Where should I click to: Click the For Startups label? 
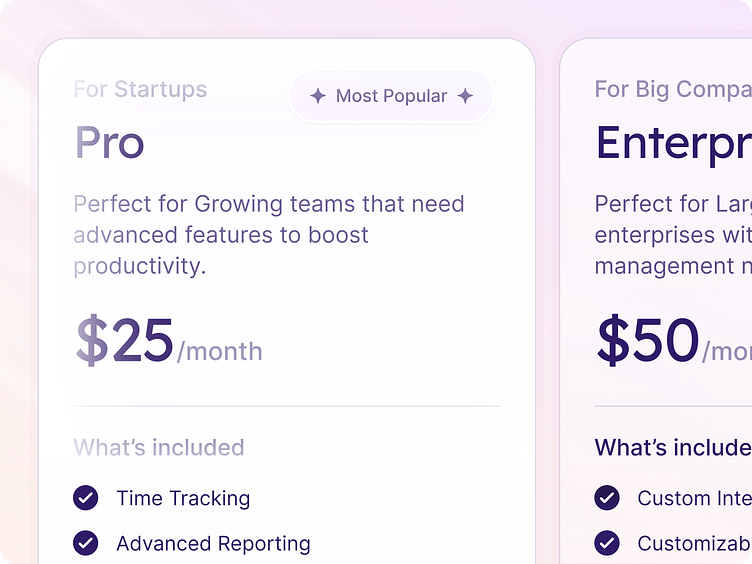140,89
